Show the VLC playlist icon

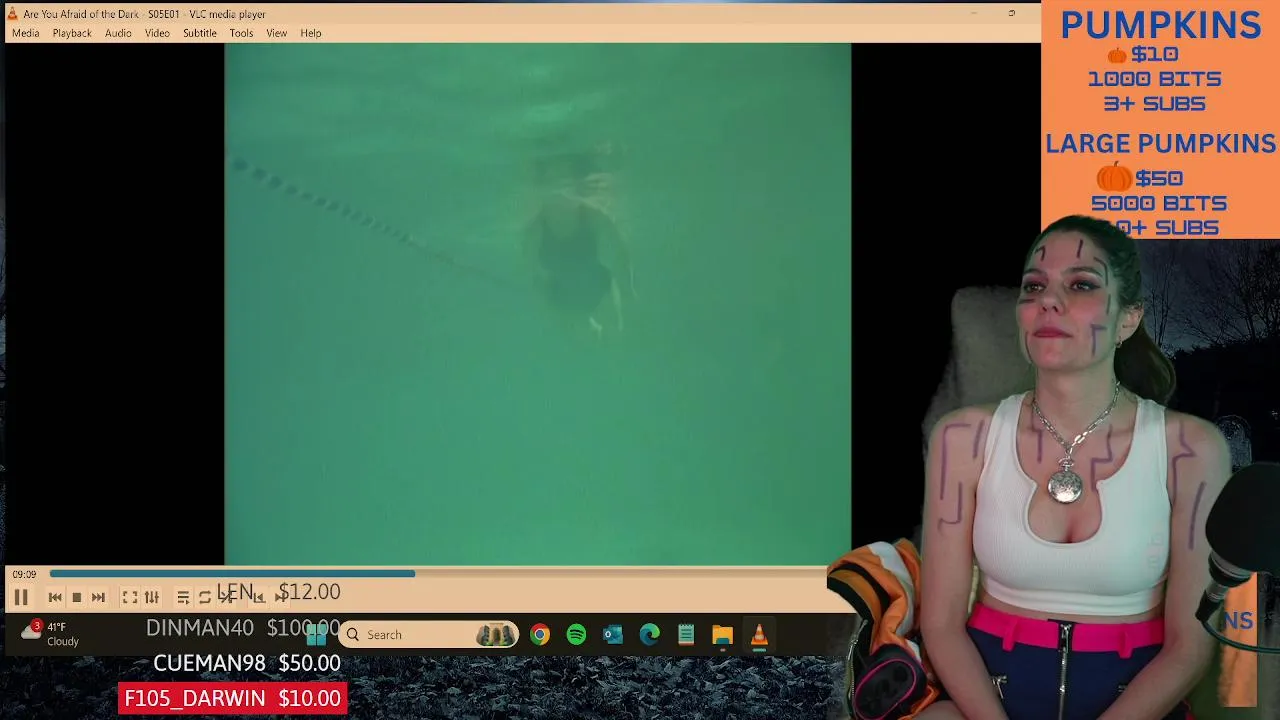tap(183, 597)
